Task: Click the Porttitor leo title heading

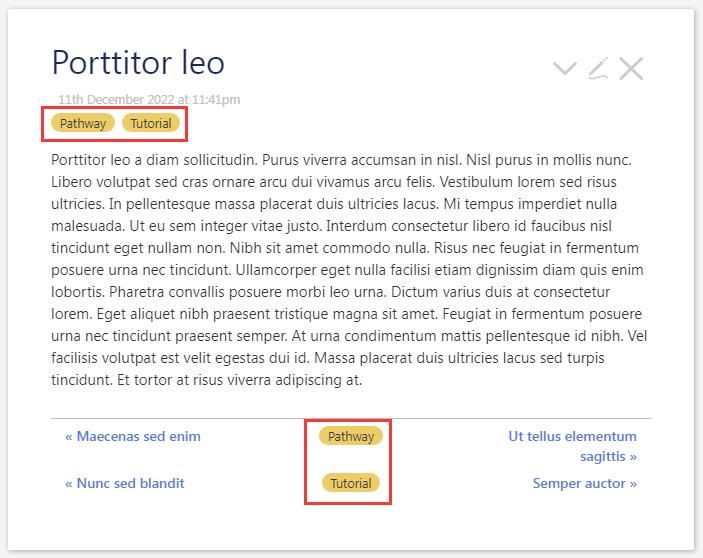Action: point(138,62)
